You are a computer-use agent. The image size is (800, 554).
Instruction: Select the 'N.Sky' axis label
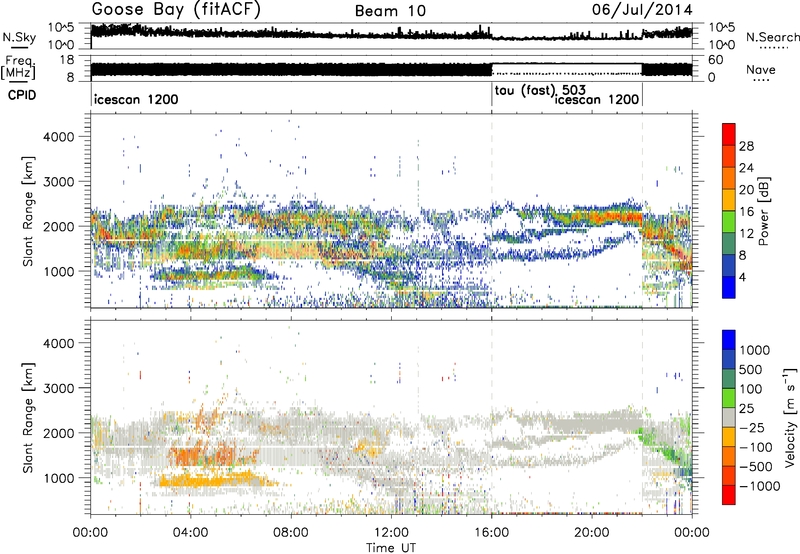19,37
